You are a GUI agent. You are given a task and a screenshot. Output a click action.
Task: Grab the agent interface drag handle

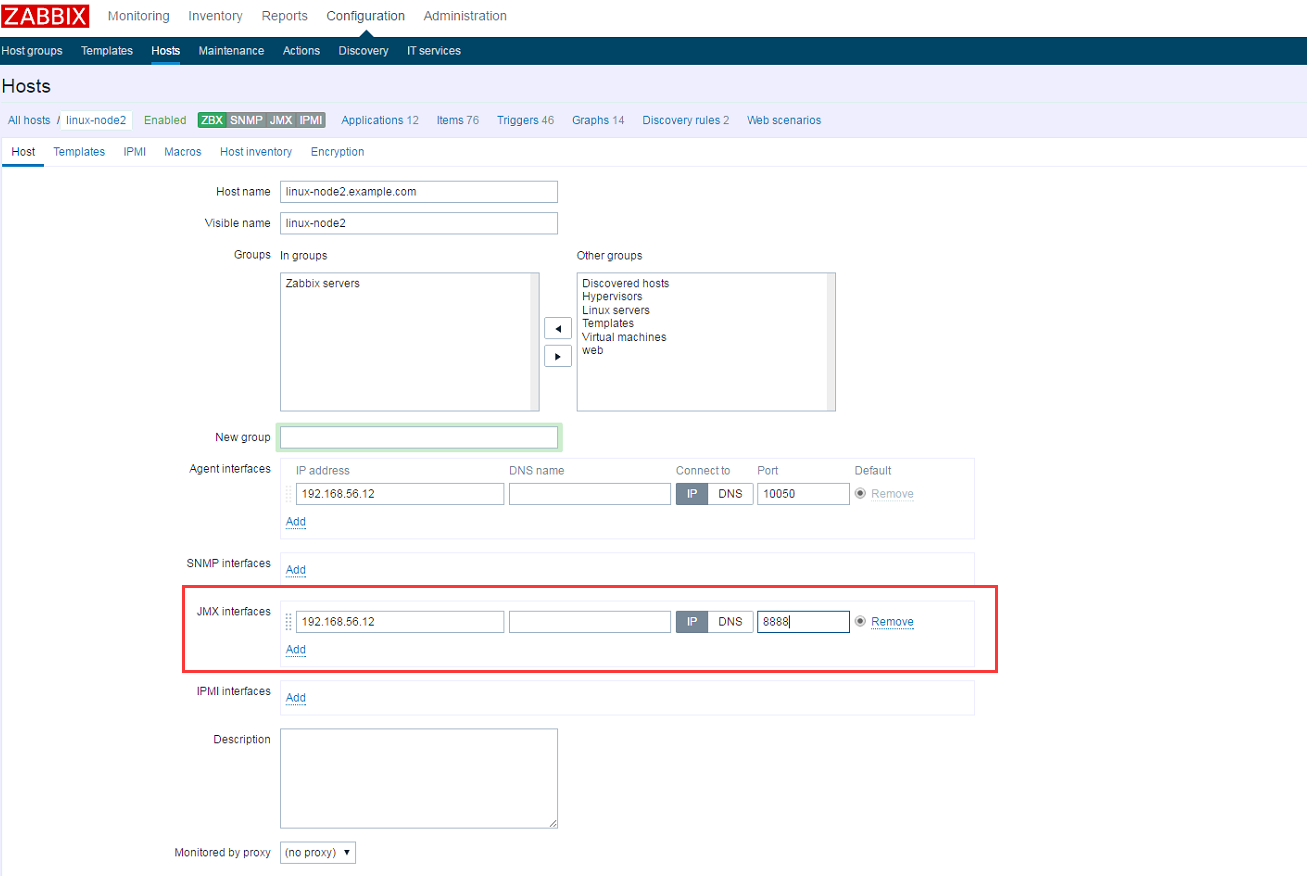pos(289,494)
